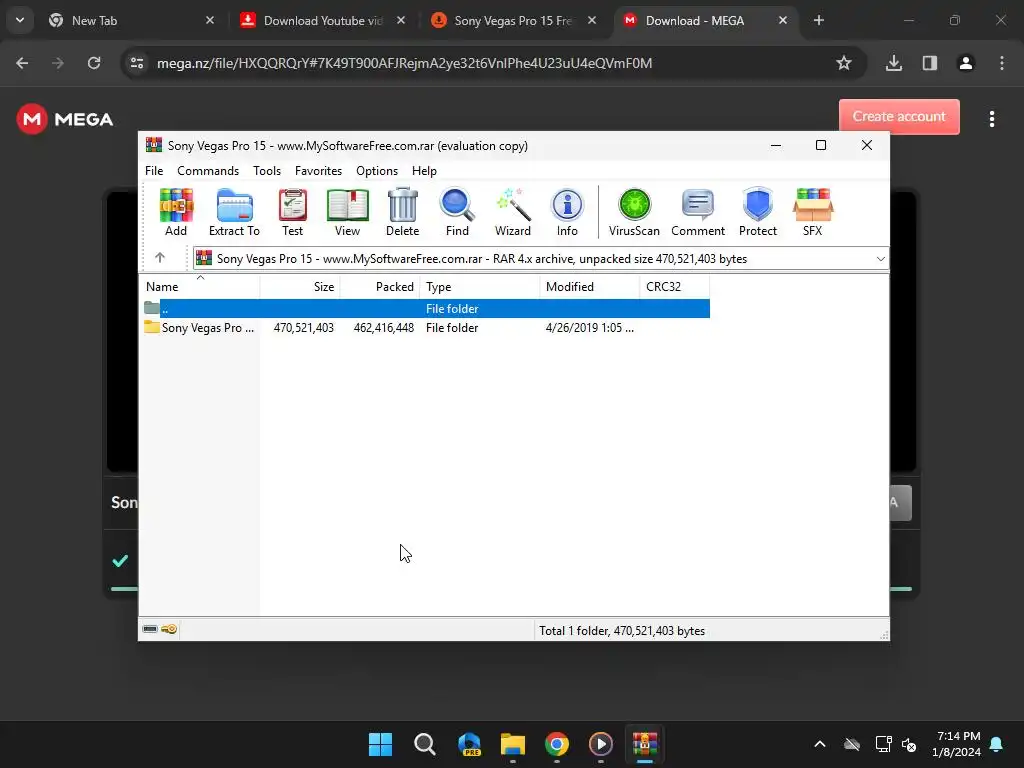Open taskbar Search

click(424, 744)
